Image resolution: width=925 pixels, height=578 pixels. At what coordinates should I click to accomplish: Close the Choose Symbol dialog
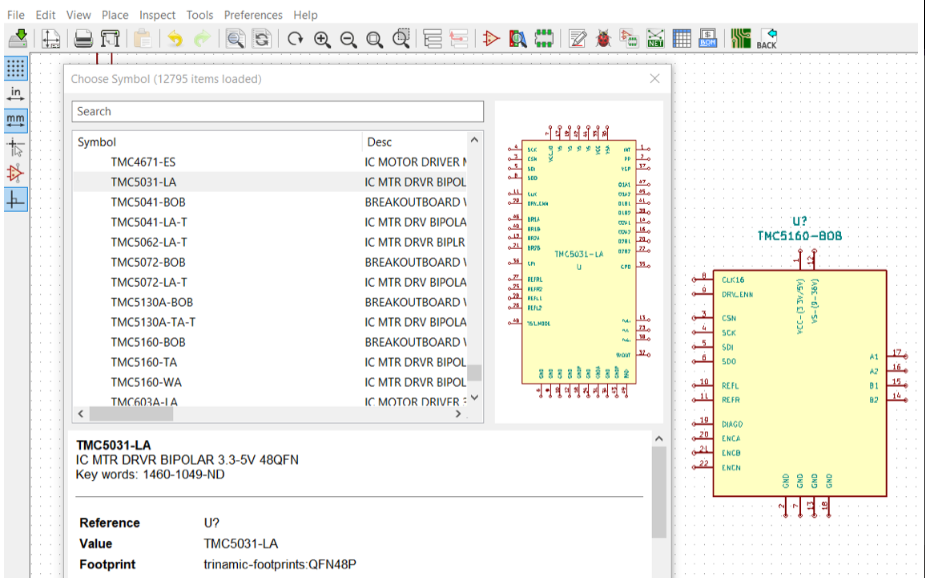pos(655,78)
